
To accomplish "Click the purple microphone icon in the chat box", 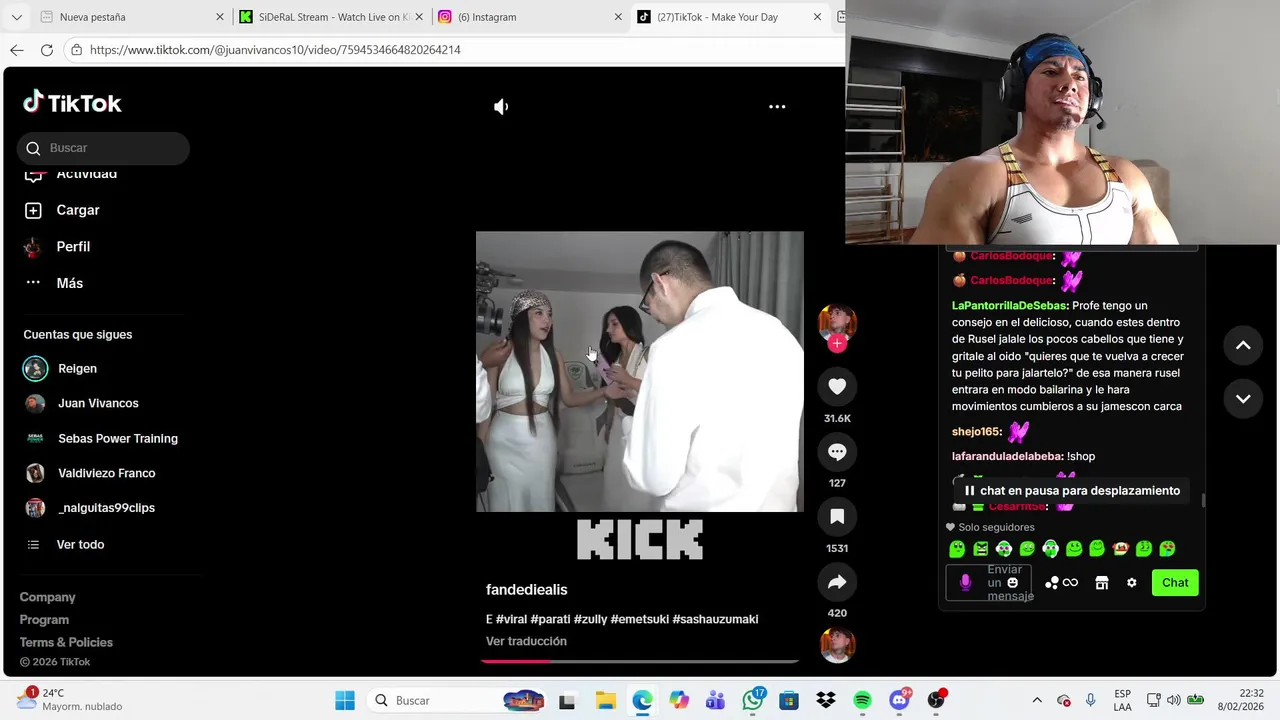I will (x=965, y=582).
